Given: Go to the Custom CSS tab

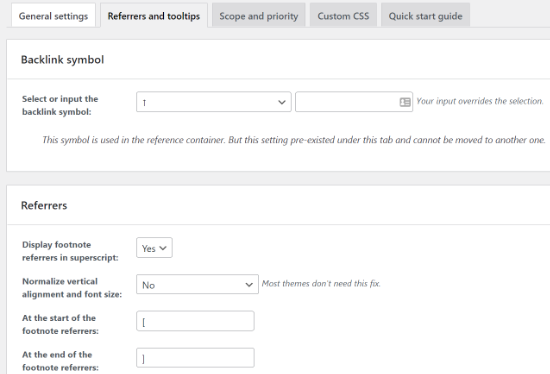Looking at the screenshot, I should [343, 16].
